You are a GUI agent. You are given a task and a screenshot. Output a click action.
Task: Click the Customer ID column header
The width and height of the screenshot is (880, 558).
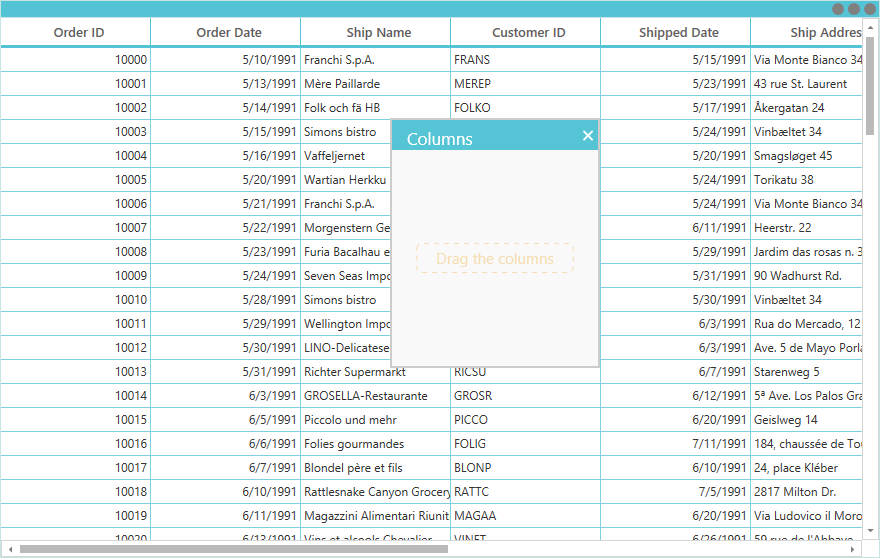coord(528,32)
